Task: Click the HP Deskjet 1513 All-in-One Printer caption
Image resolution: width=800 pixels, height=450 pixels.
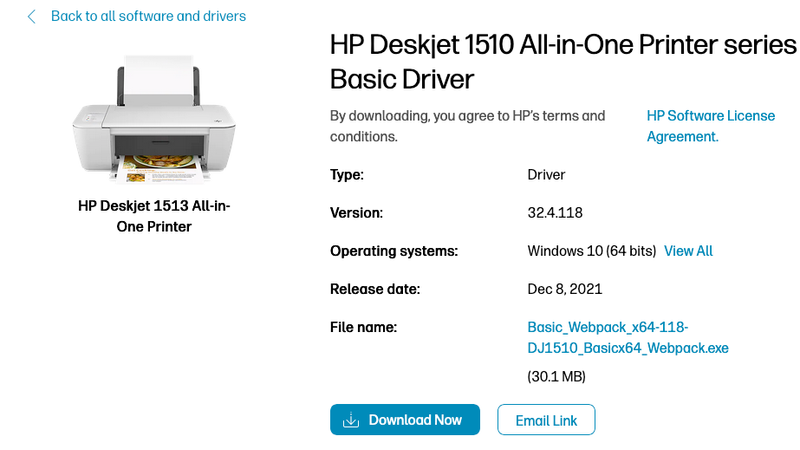Action: tap(154, 216)
